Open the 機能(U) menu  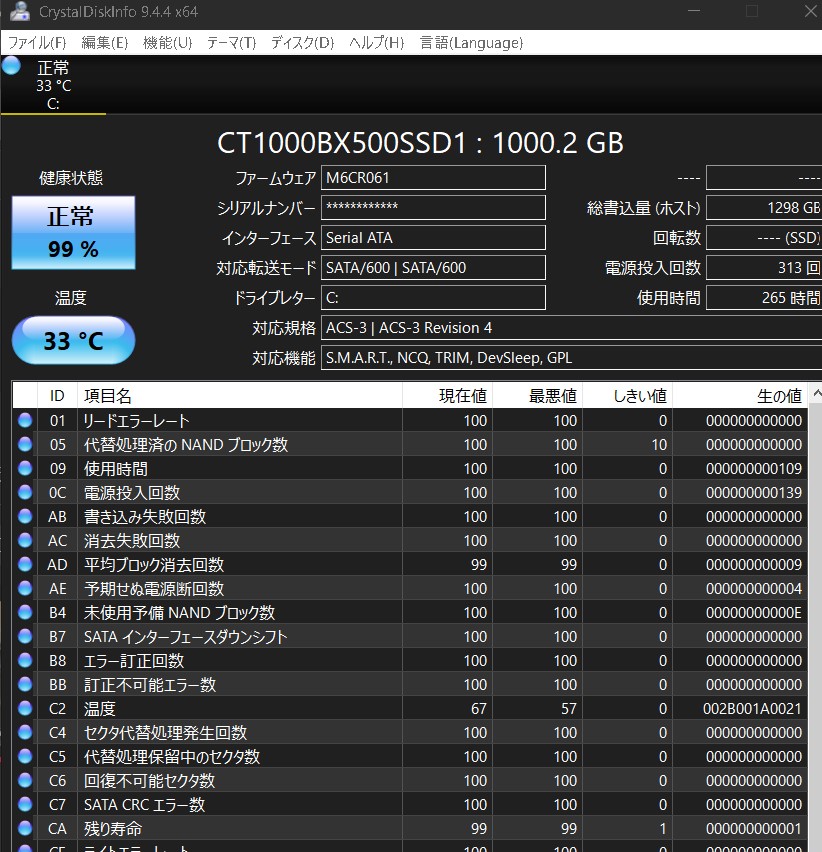(x=167, y=43)
